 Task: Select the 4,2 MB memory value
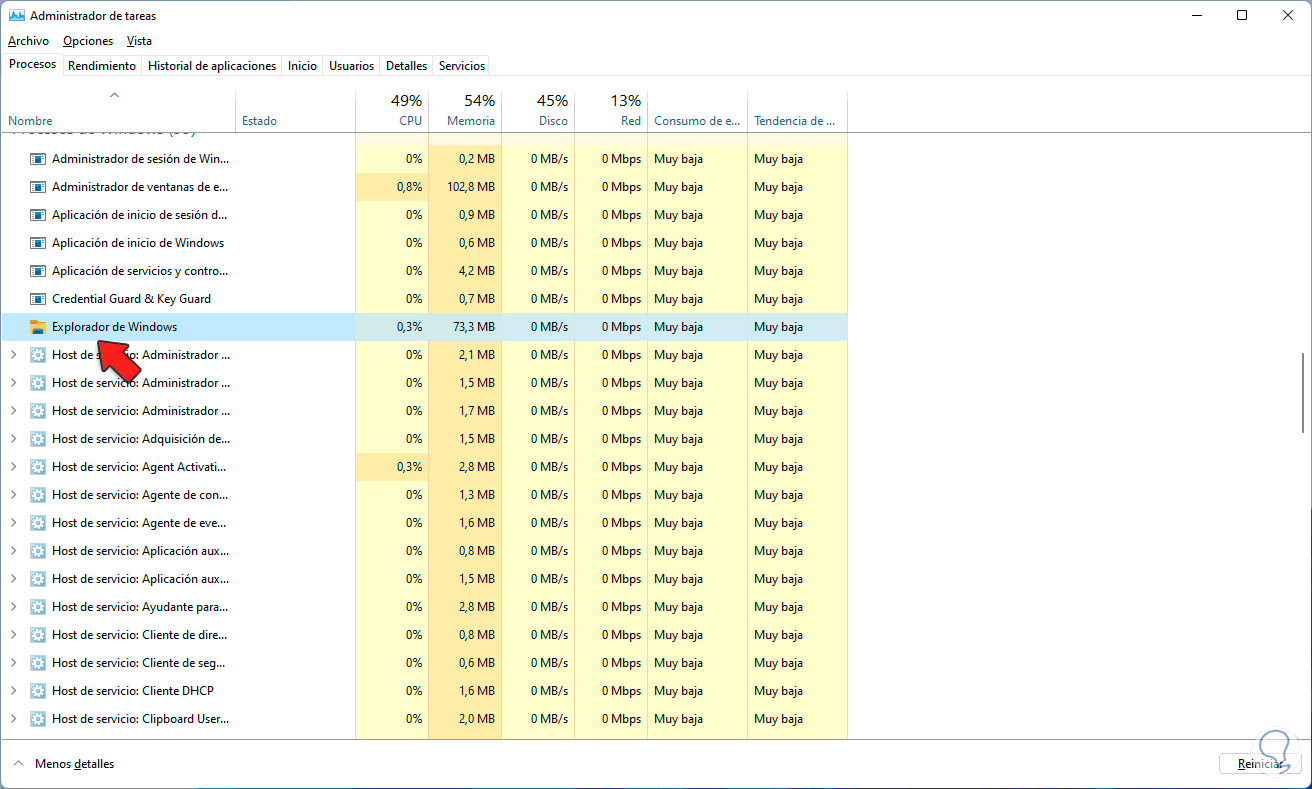[x=477, y=271]
